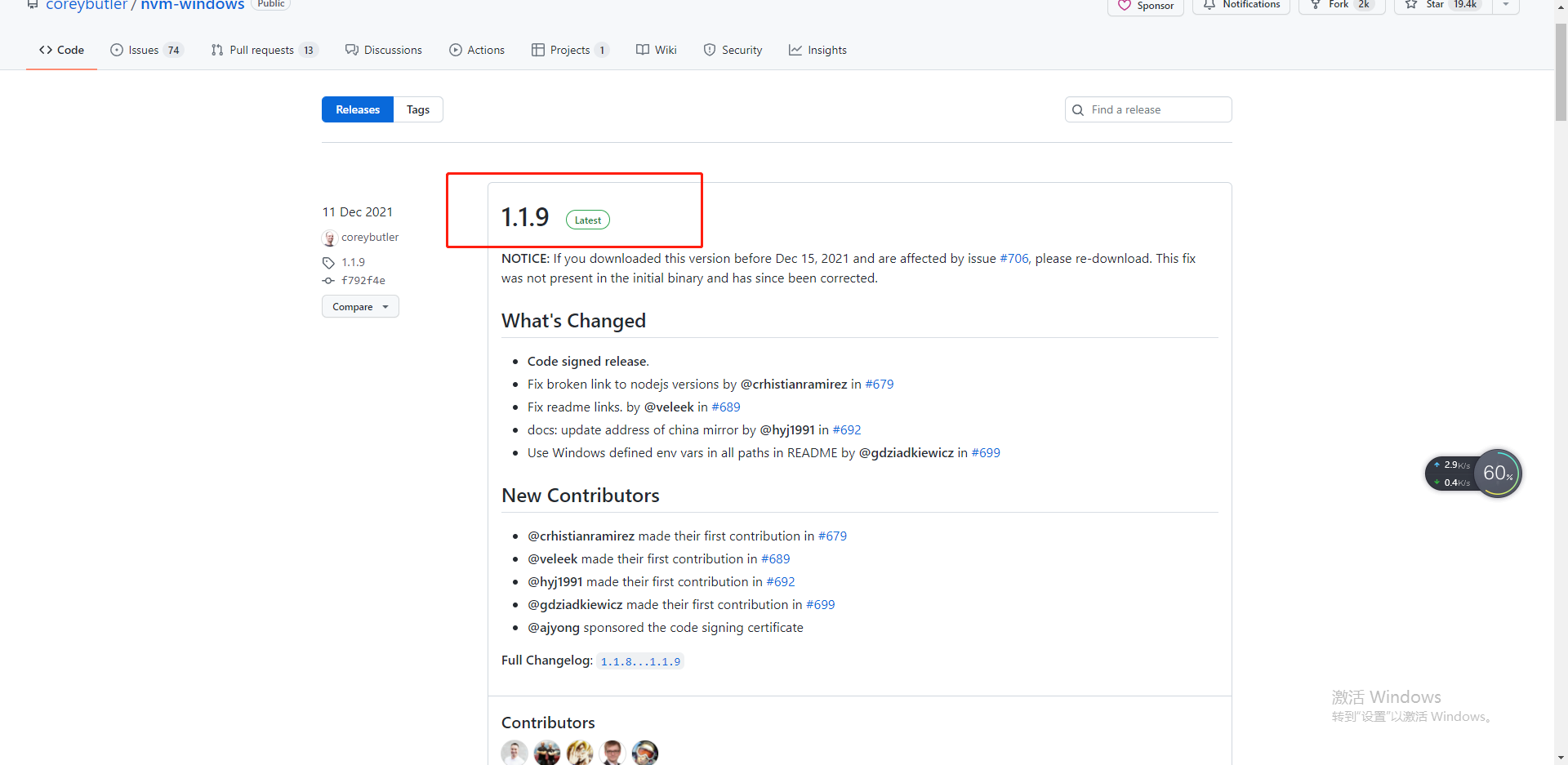Open the 1.1.9 release title
This screenshot has height=765, width=1568.
(525, 217)
